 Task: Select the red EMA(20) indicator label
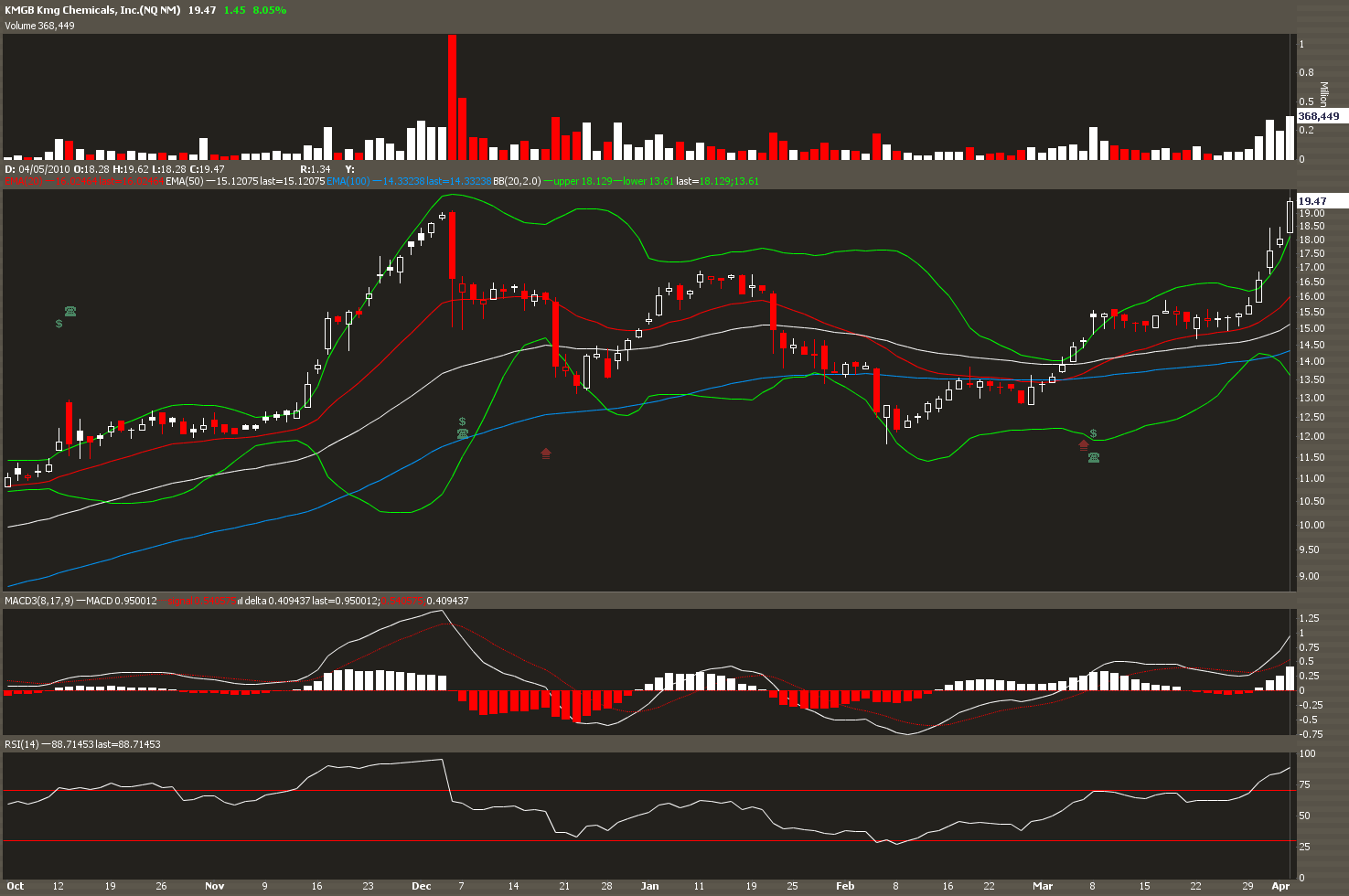click(24, 181)
